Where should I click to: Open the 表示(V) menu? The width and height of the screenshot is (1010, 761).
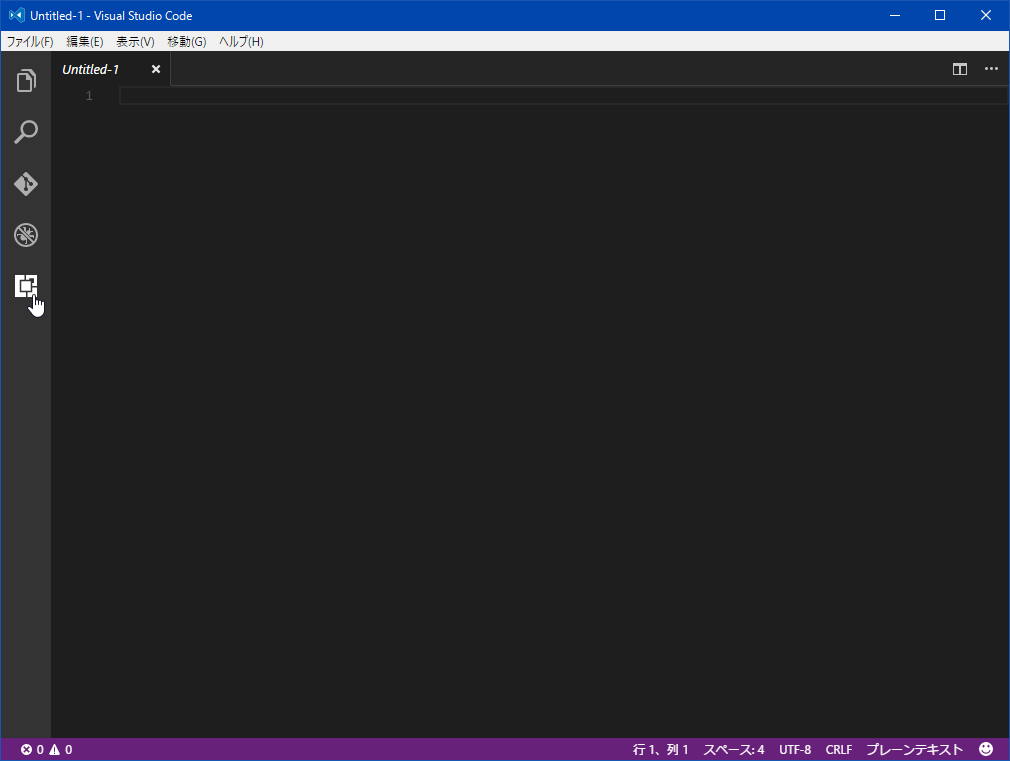(135, 42)
